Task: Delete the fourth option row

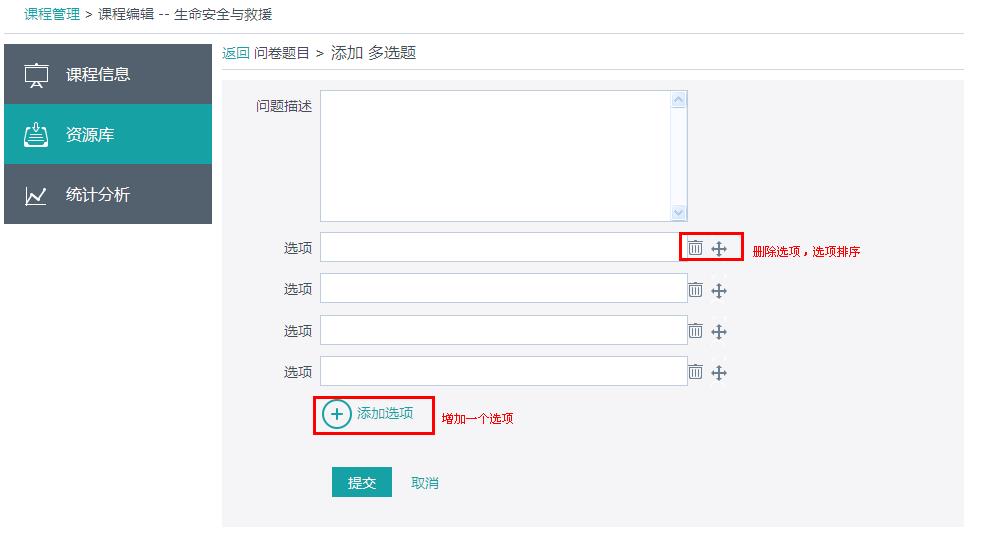Action: tap(695, 372)
